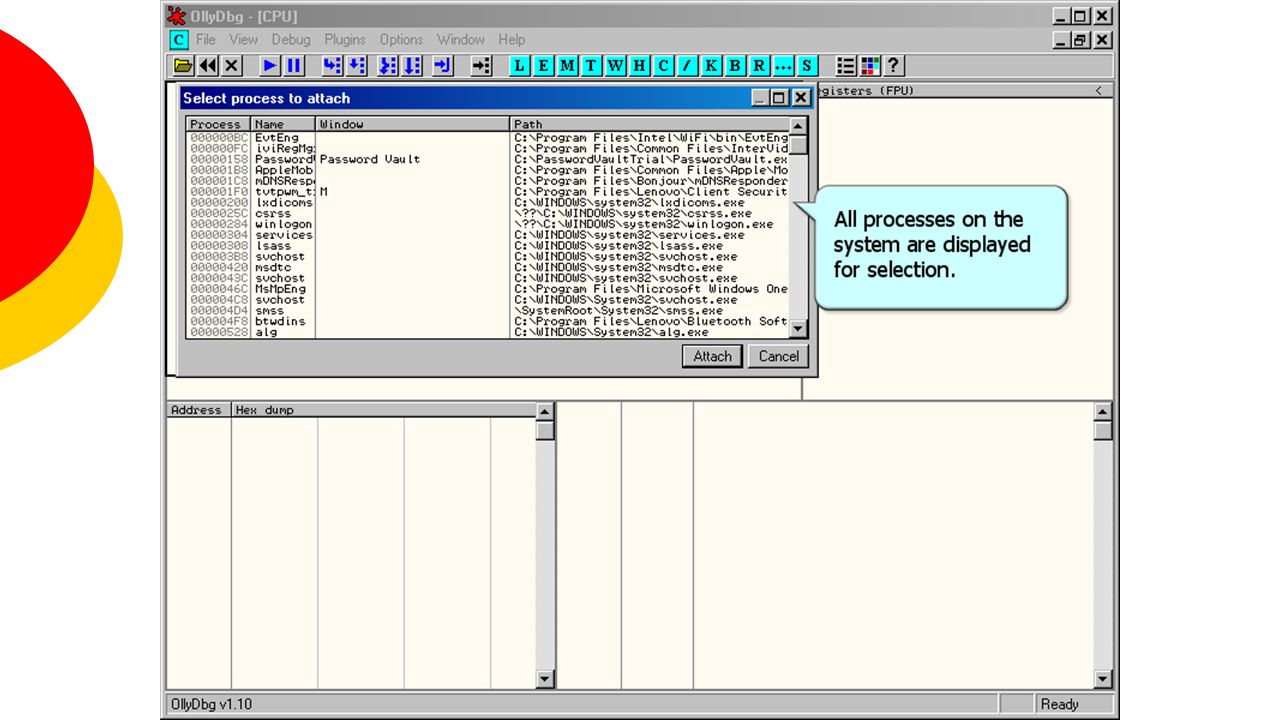
Task: Click the Appearance color grid icon
Action: point(870,66)
